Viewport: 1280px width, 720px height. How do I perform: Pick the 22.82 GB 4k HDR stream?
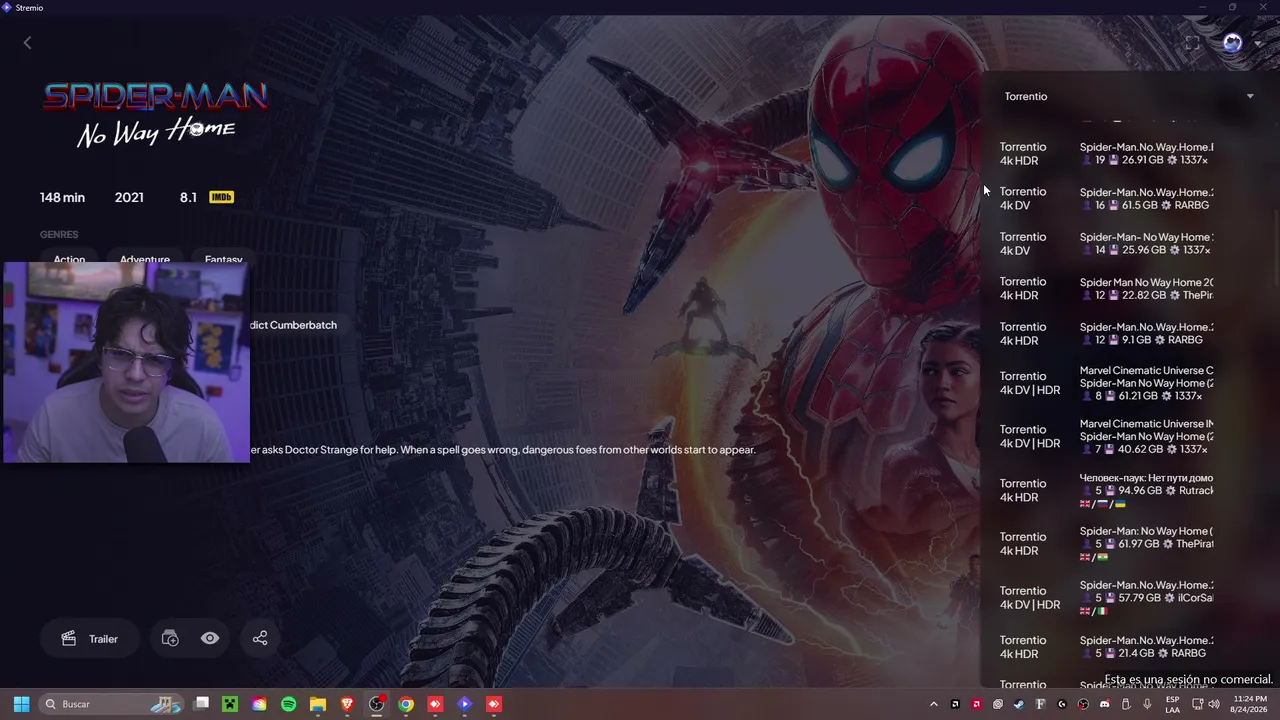pyautogui.click(x=1126, y=288)
